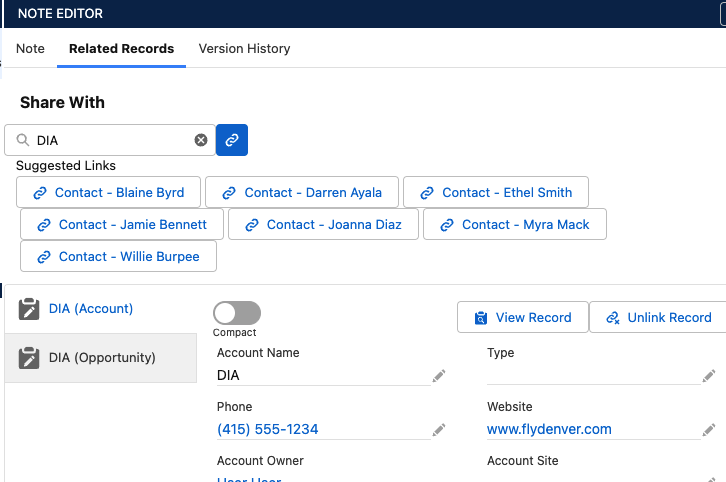Click the link icon for Ethel Smith
The height and width of the screenshot is (482, 726).
coord(427,193)
